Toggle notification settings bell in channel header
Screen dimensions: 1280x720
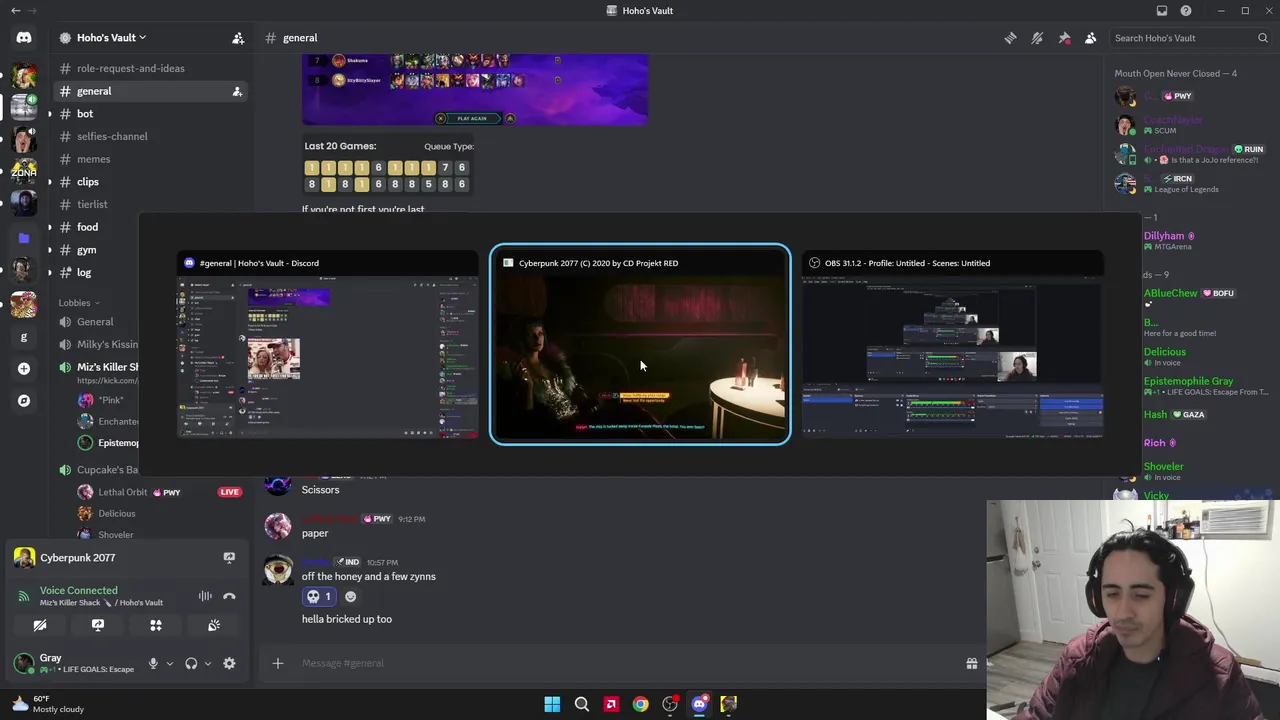point(1037,38)
